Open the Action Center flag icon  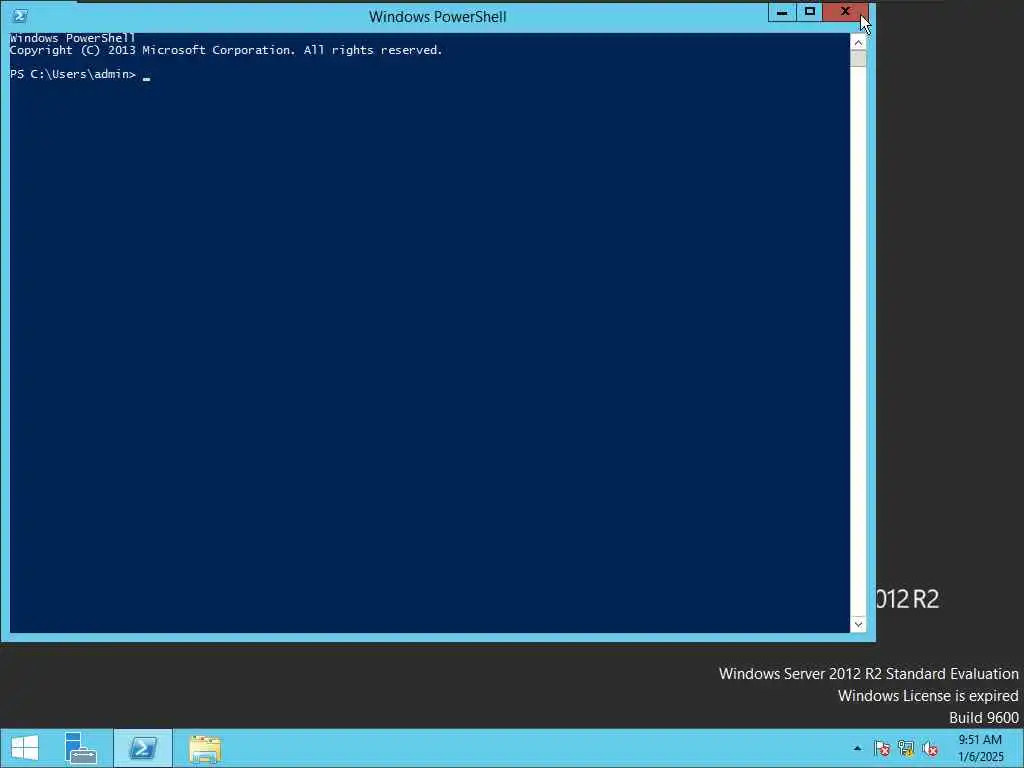pyautogui.click(x=882, y=748)
